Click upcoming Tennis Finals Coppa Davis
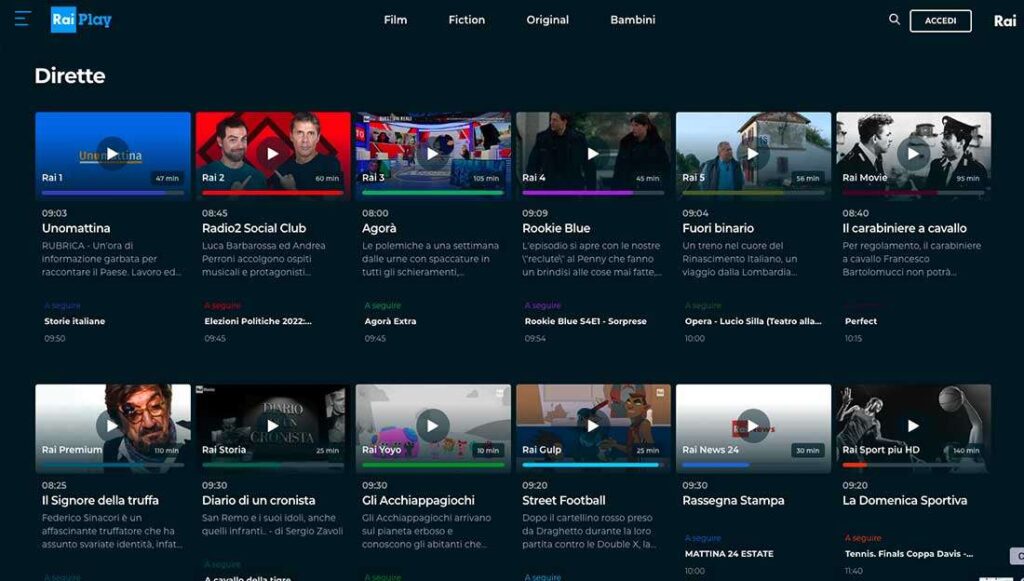This screenshot has height=581, width=1024. coord(908,554)
